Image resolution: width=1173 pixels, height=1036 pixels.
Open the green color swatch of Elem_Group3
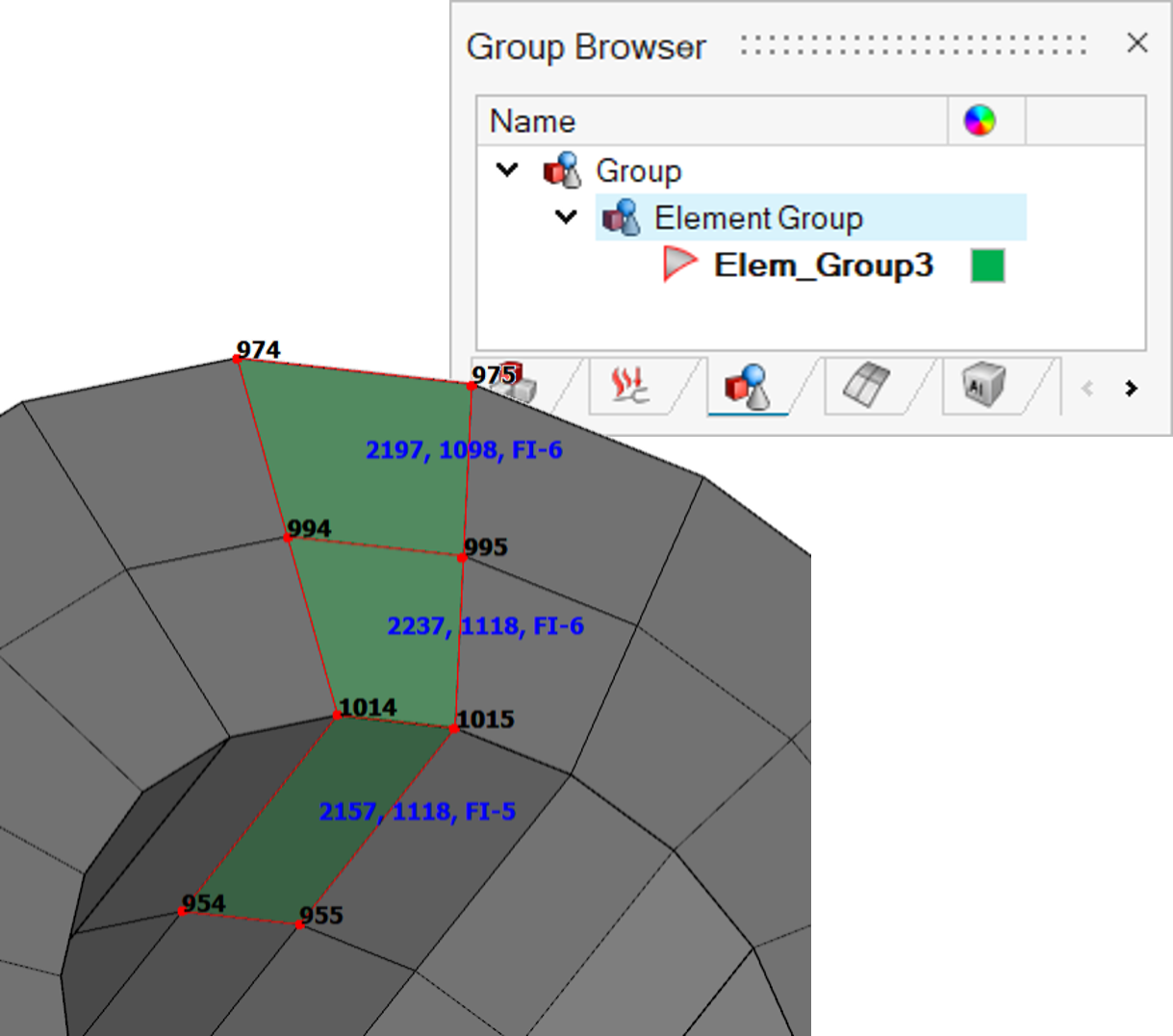pyautogui.click(x=987, y=265)
